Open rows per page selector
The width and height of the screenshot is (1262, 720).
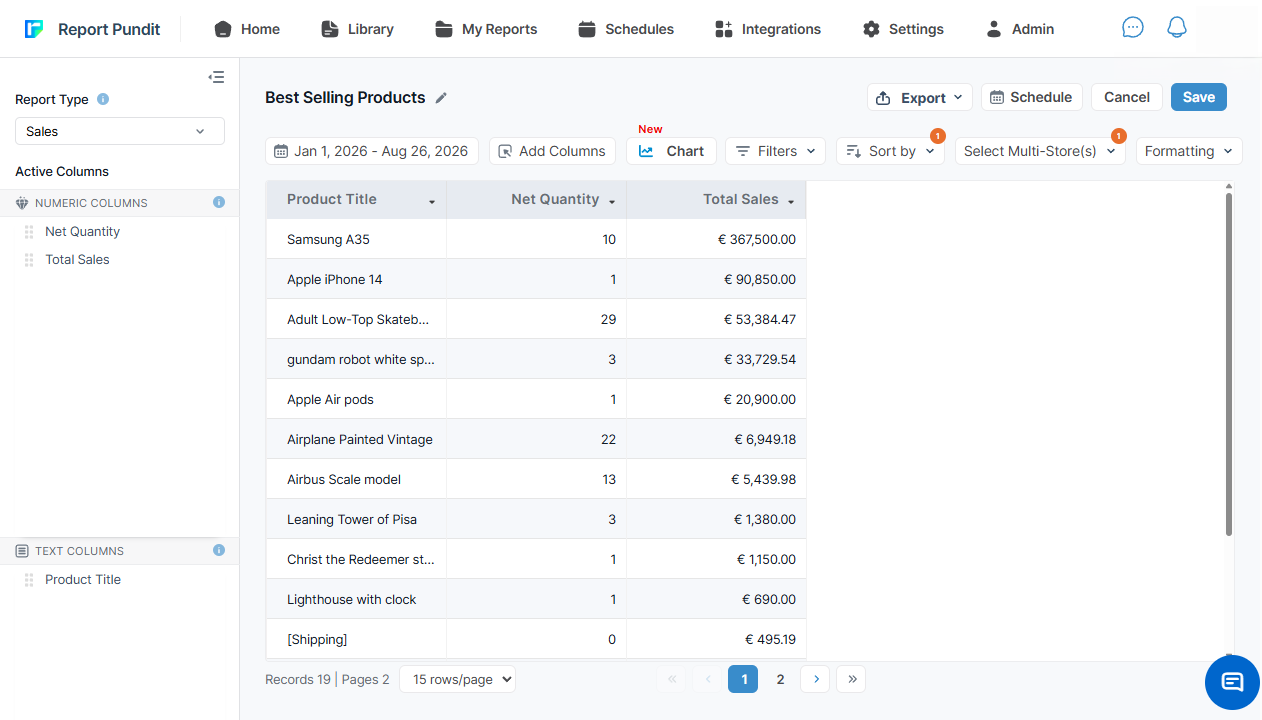(457, 679)
